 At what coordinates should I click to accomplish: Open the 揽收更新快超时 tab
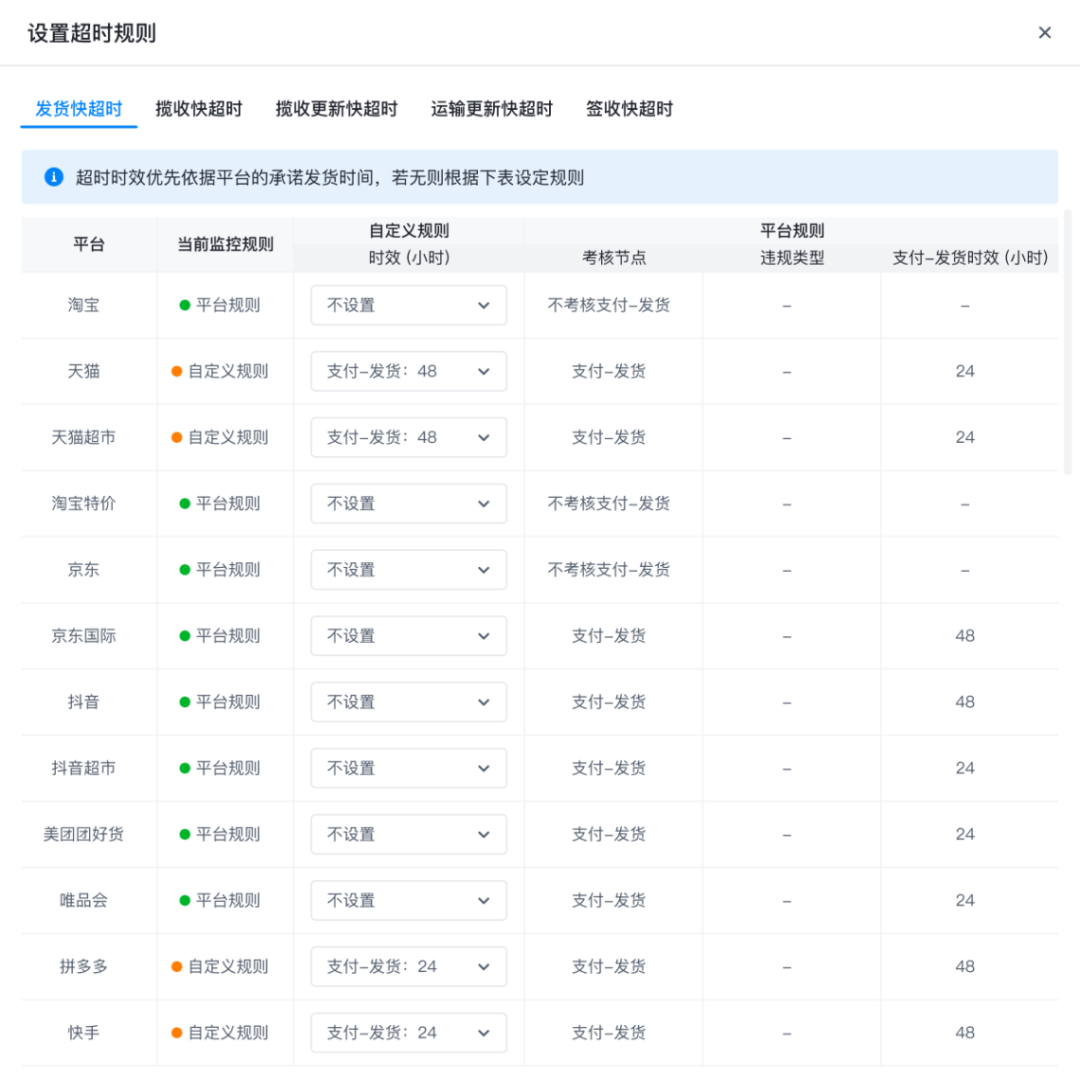click(x=337, y=109)
